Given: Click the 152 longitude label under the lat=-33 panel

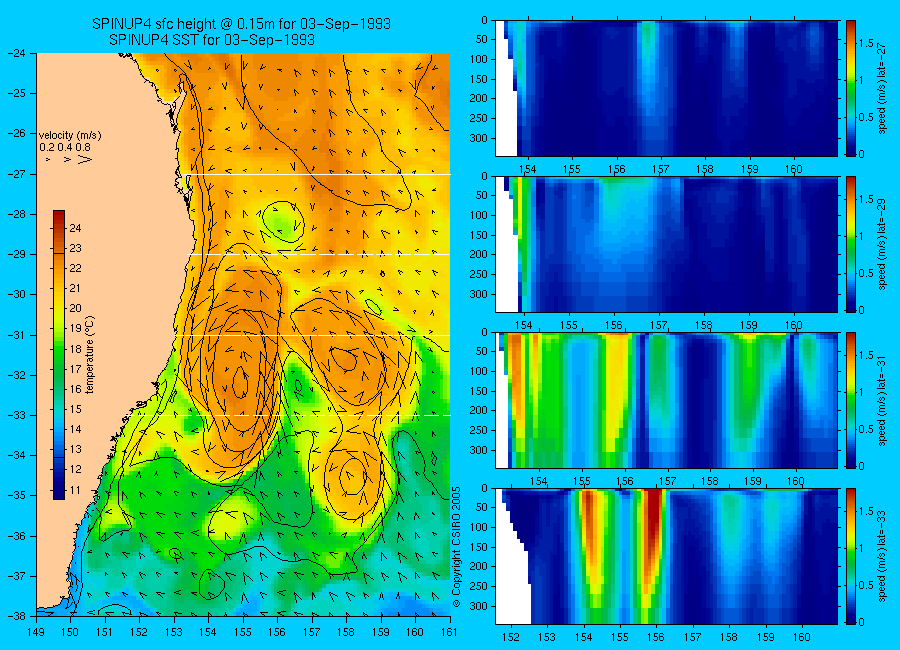Looking at the screenshot, I should pos(510,637).
